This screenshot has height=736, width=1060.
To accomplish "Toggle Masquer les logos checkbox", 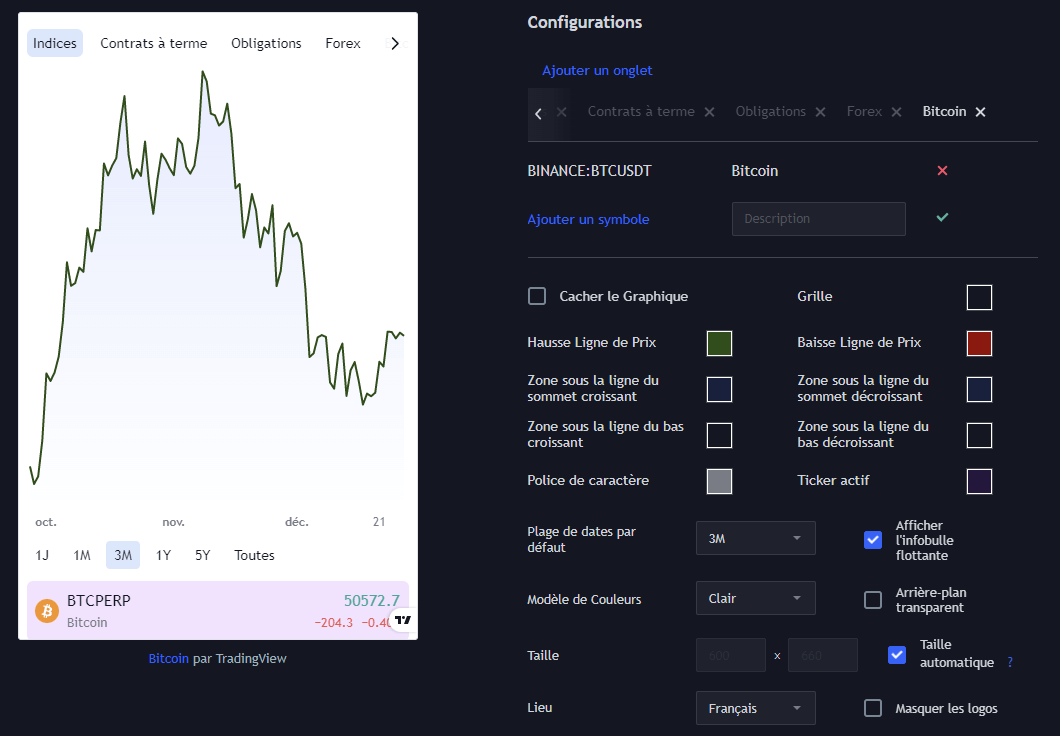I will (x=873, y=708).
